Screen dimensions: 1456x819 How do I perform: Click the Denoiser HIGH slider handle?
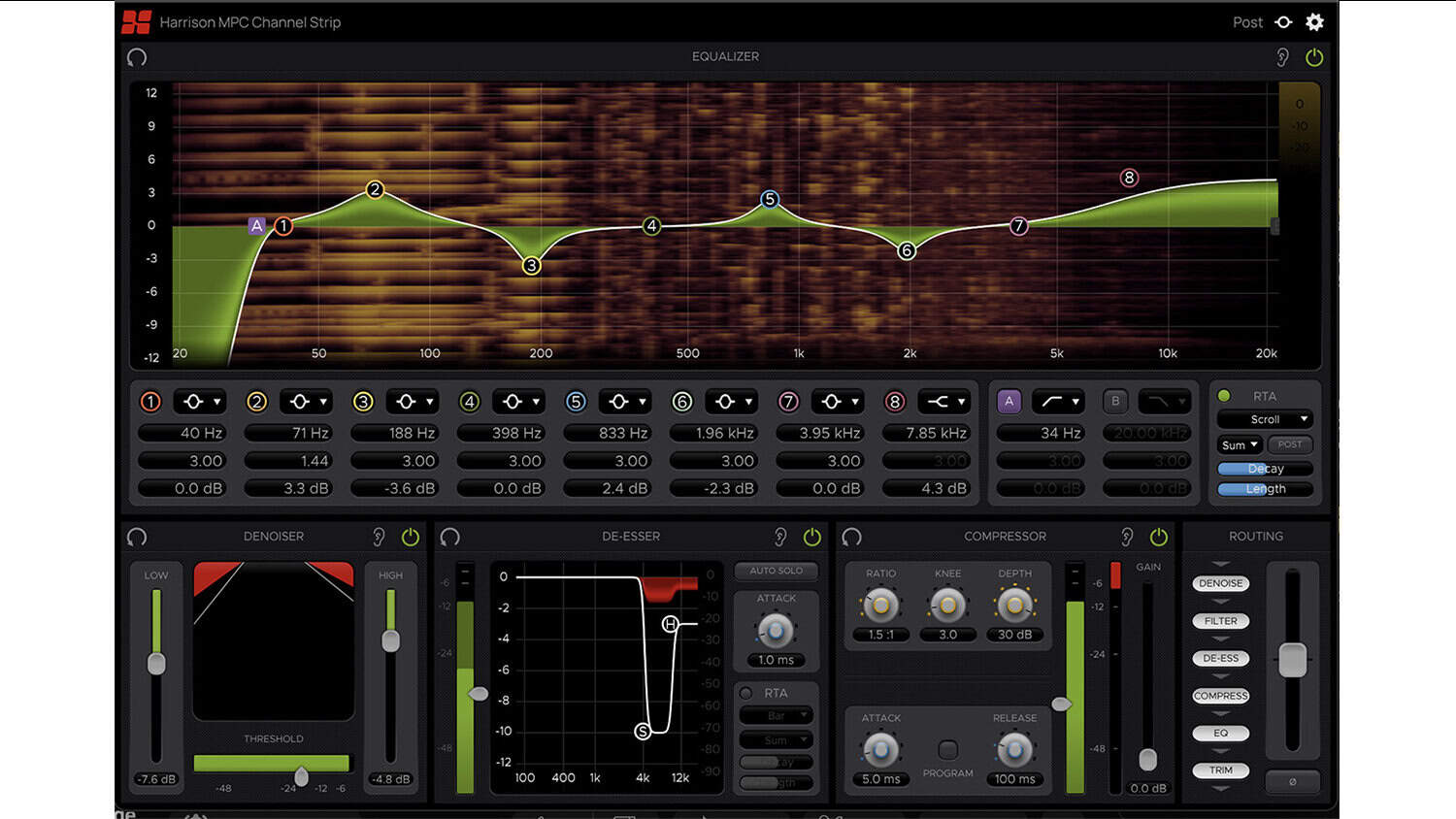390,640
